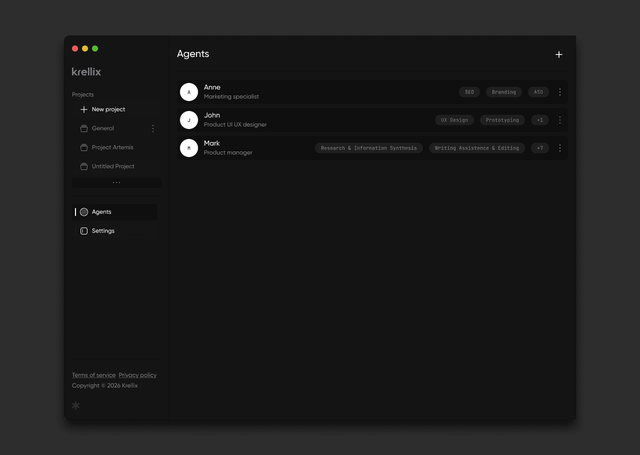Image resolution: width=640 pixels, height=455 pixels.
Task: Open Anne's three-dot options menu
Action: click(x=560, y=92)
